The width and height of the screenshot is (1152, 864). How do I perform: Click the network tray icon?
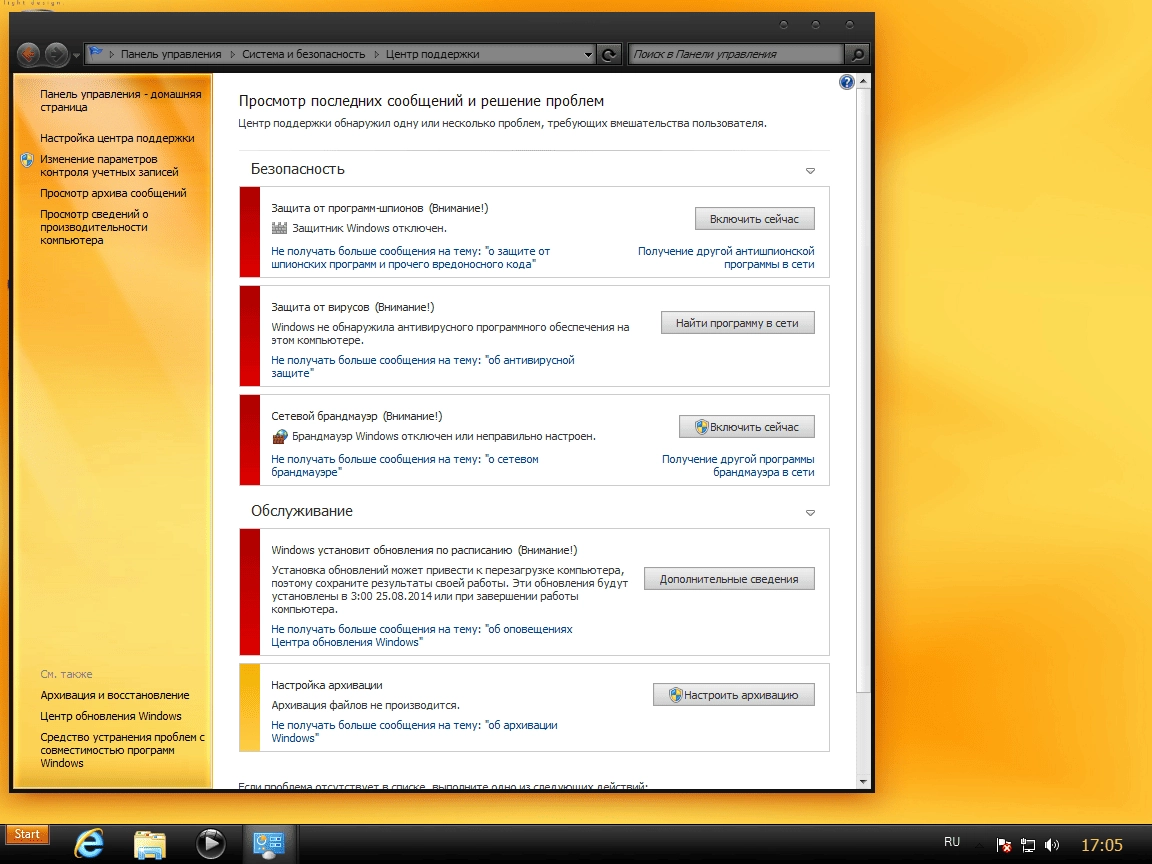[x=1028, y=846]
